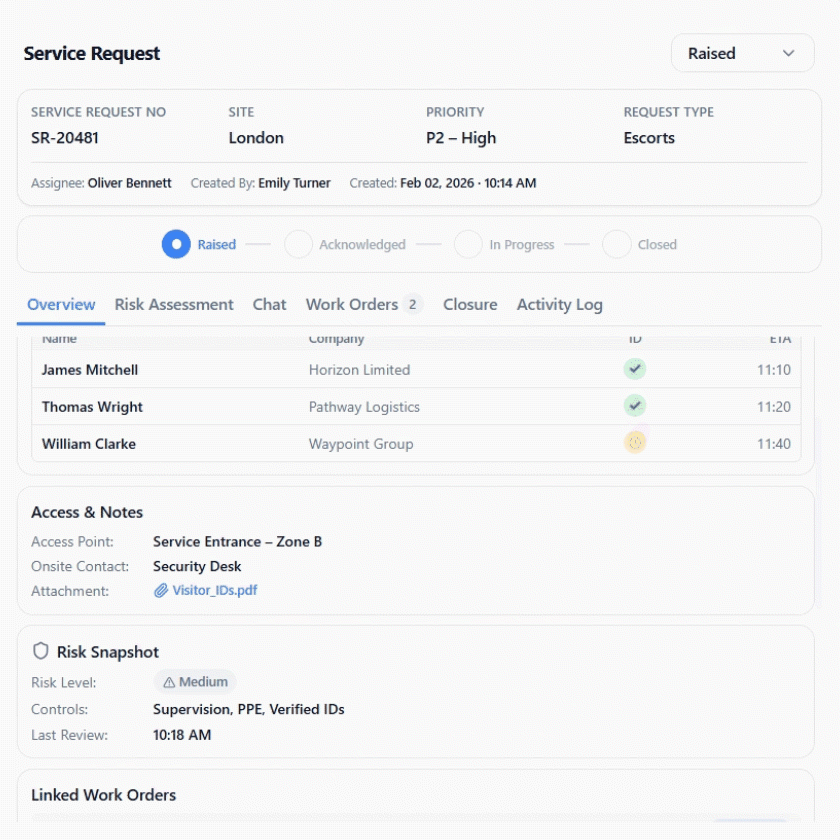Click the Medium risk warning triangle icon

[169, 682]
